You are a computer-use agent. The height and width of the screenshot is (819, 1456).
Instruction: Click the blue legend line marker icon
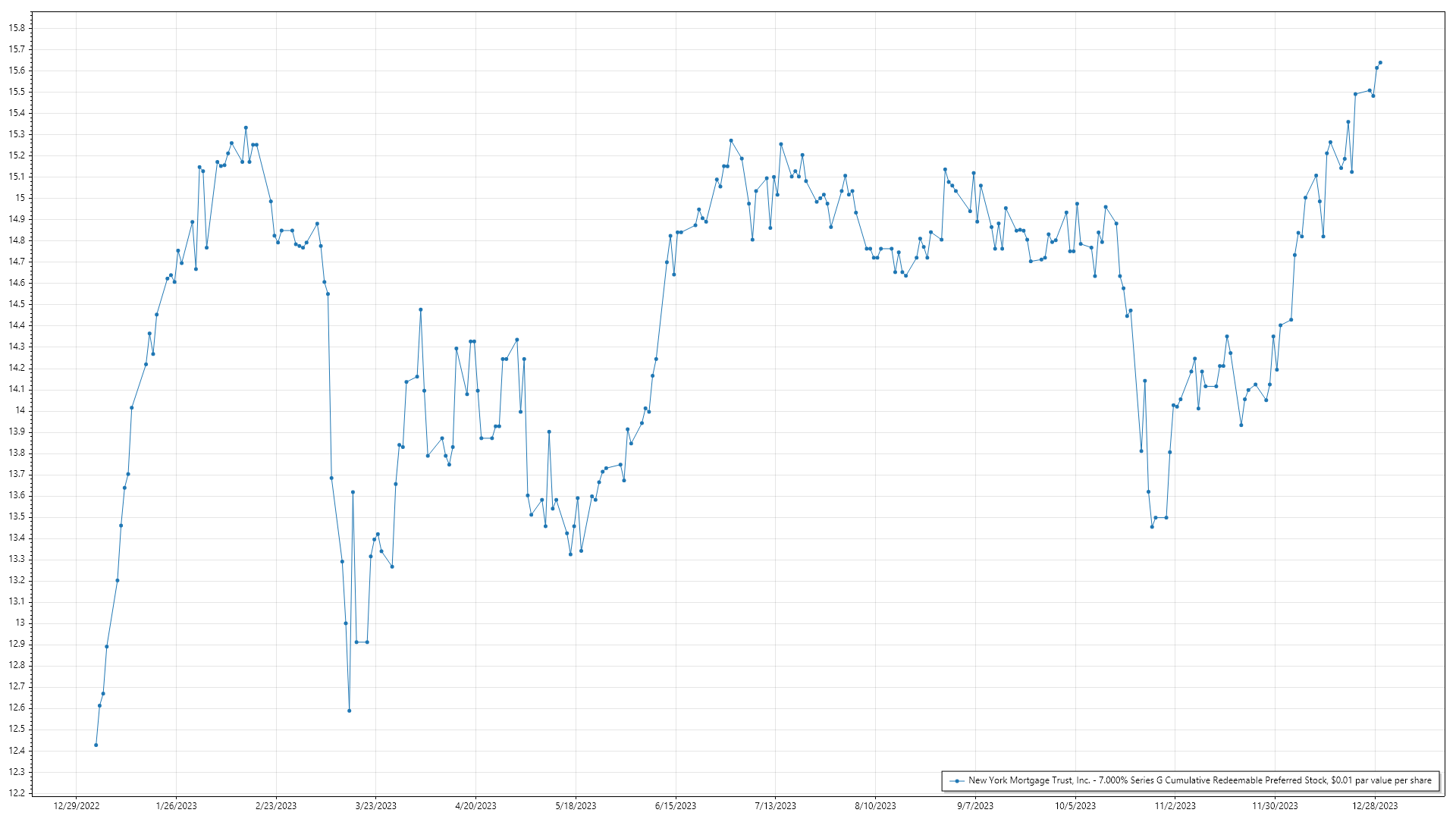click(957, 780)
